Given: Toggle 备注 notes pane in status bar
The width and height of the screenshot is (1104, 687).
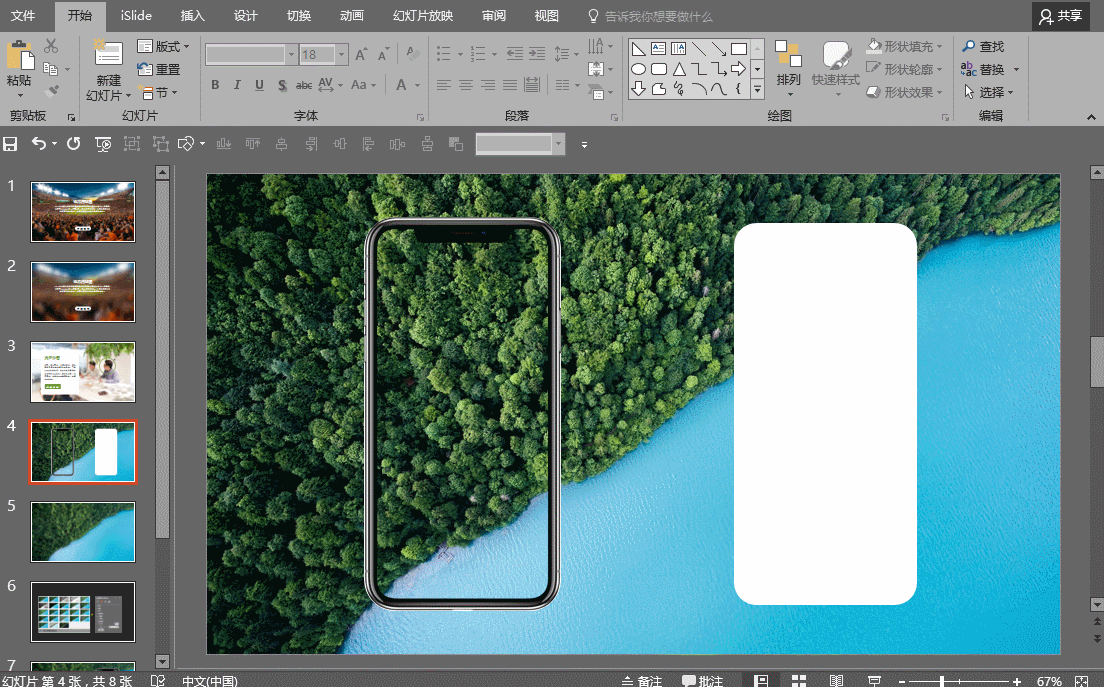Looking at the screenshot, I should 642,681.
